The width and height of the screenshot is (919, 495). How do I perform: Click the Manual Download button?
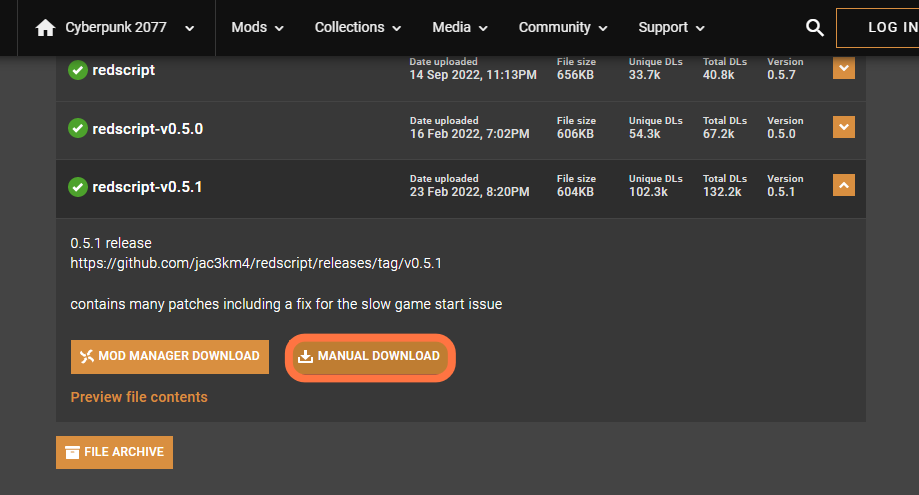(370, 357)
